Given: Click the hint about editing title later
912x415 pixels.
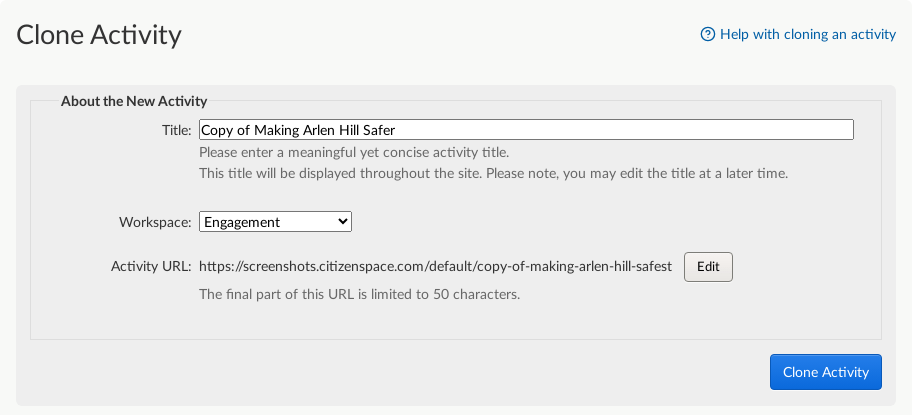Looking at the screenshot, I should click(493, 174).
